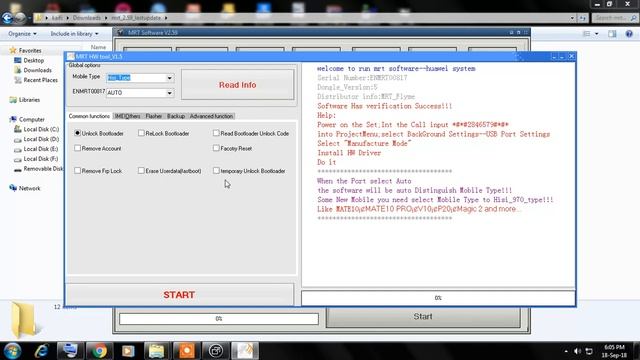Enable temporary Unlock Bootloader checkbox

216,171
